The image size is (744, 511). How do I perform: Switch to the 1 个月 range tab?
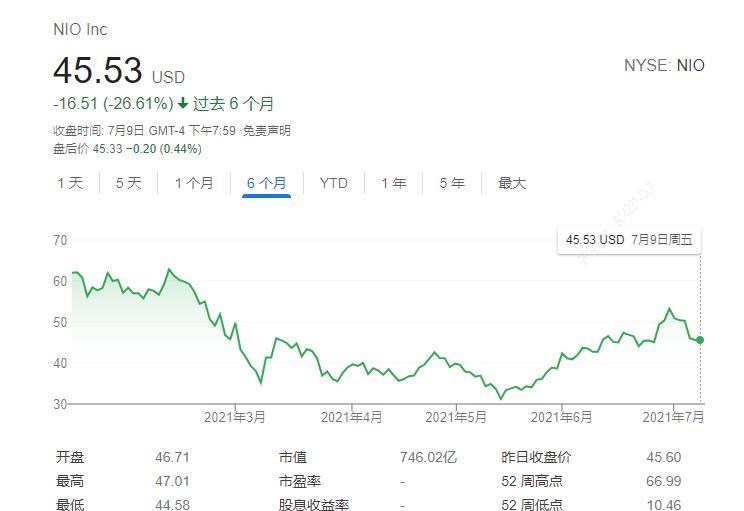tap(194, 183)
